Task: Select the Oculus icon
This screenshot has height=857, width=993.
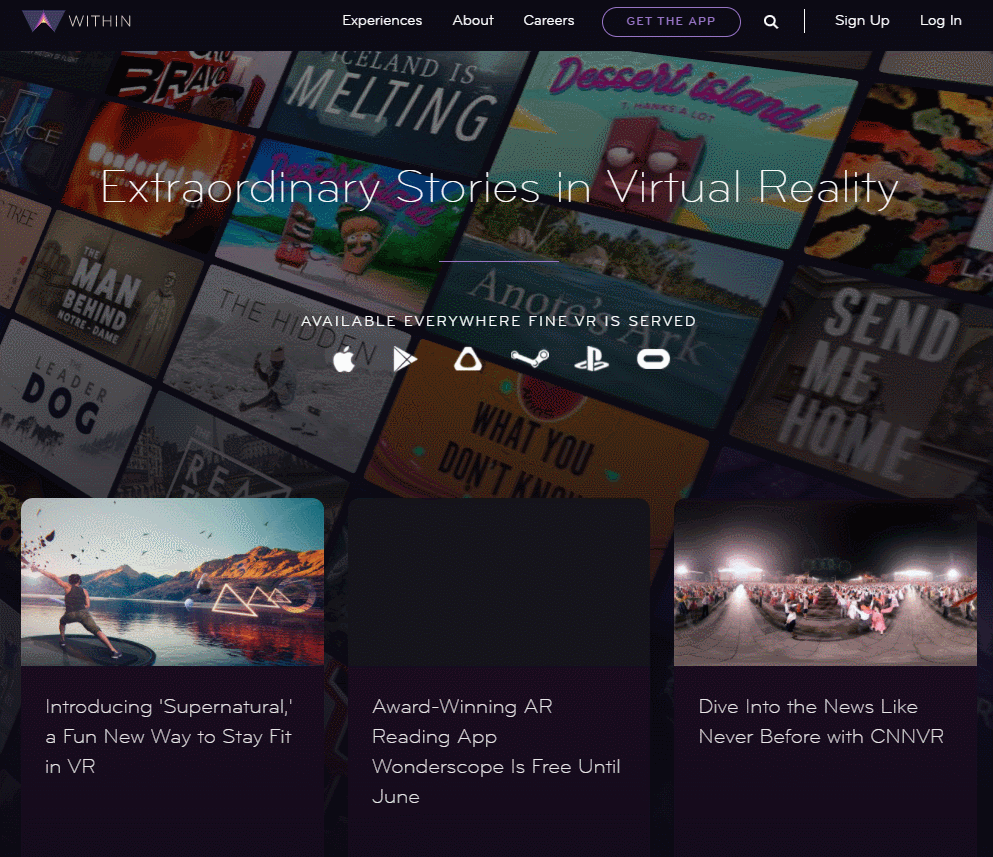Action: pyautogui.click(x=653, y=360)
